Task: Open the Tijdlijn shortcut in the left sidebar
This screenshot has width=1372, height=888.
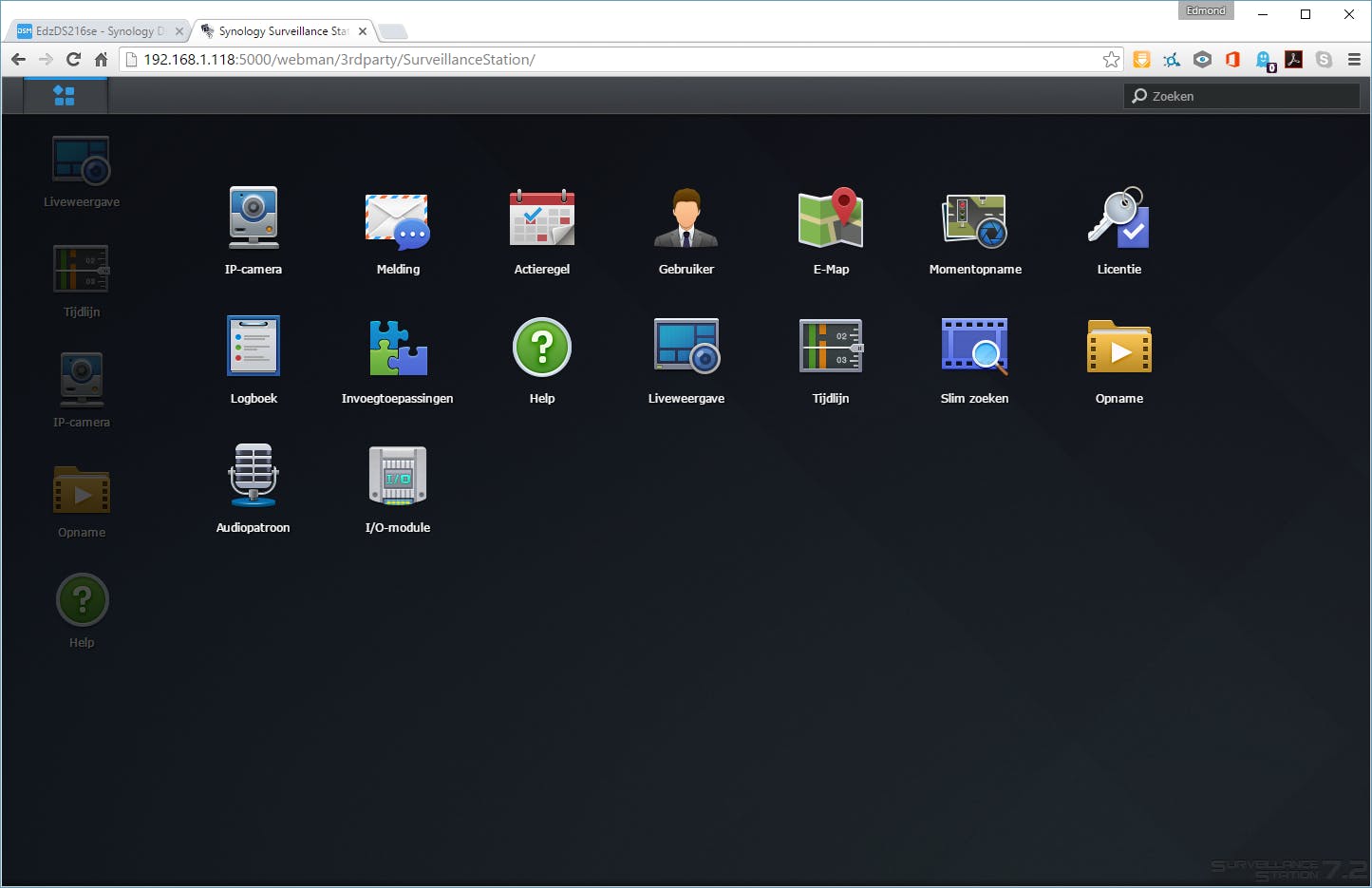Action: click(x=82, y=270)
